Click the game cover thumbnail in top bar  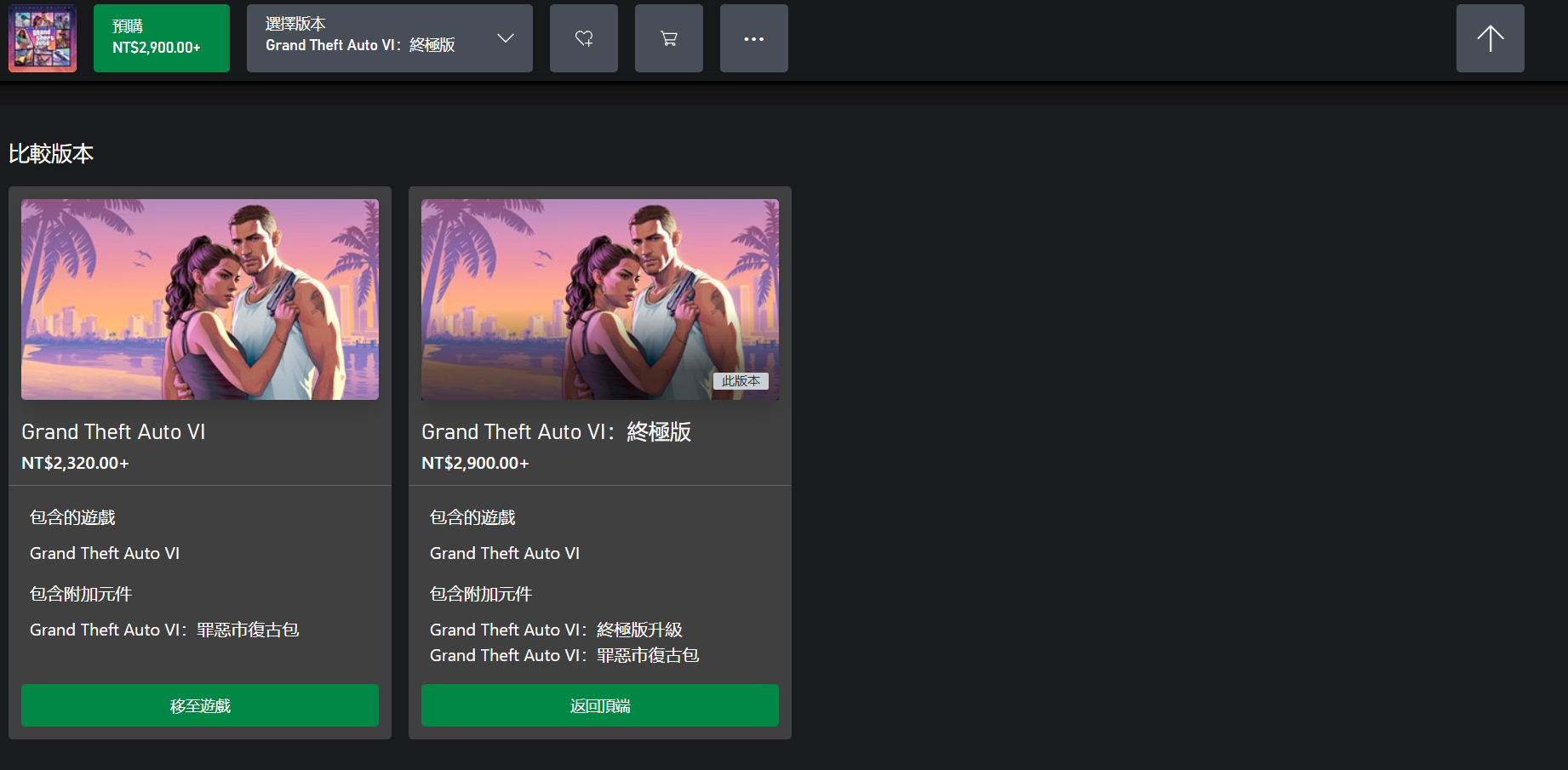pyautogui.click(x=43, y=38)
